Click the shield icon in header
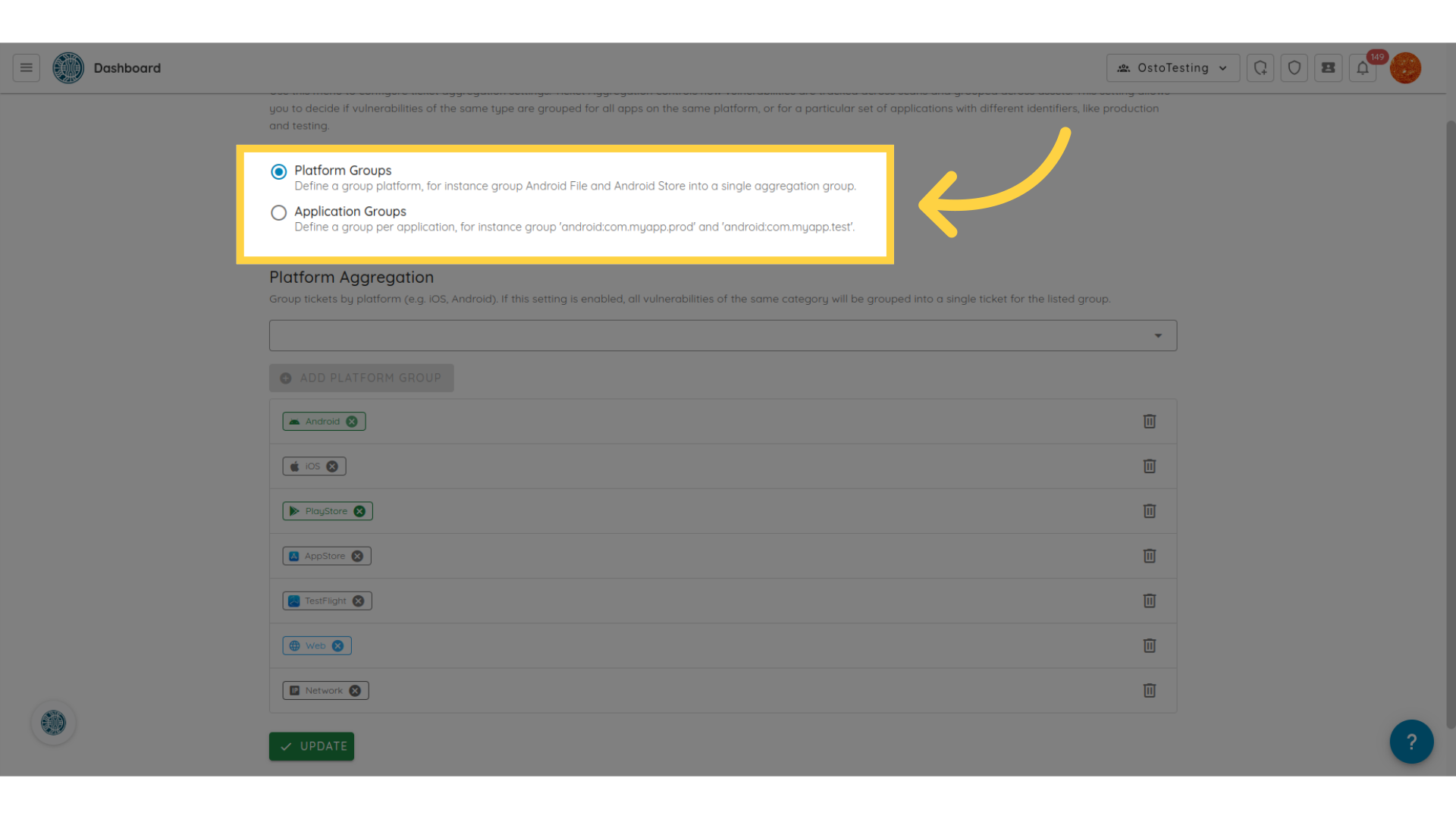Image resolution: width=1456 pixels, height=819 pixels. 1294,68
